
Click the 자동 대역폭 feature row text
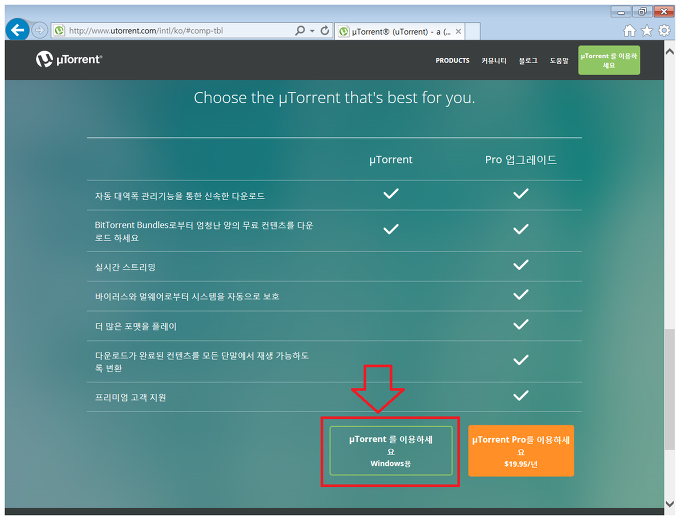[x=180, y=196]
